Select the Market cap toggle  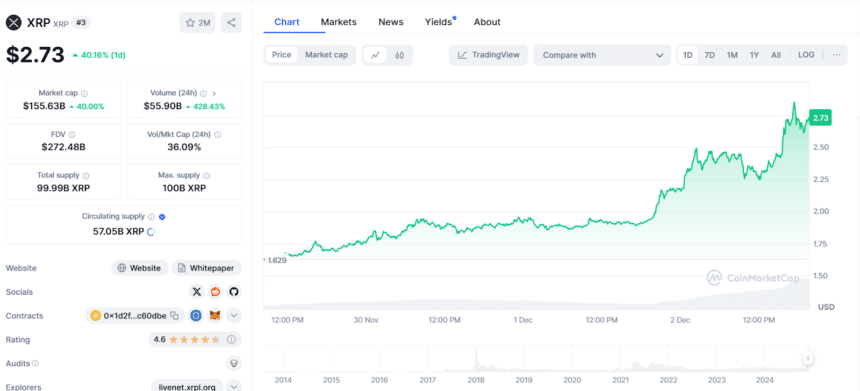(x=326, y=55)
